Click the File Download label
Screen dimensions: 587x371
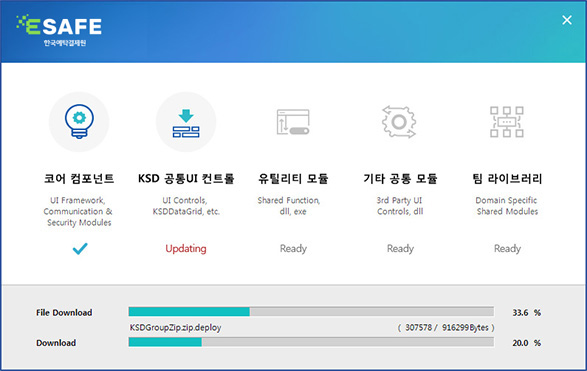tap(64, 313)
